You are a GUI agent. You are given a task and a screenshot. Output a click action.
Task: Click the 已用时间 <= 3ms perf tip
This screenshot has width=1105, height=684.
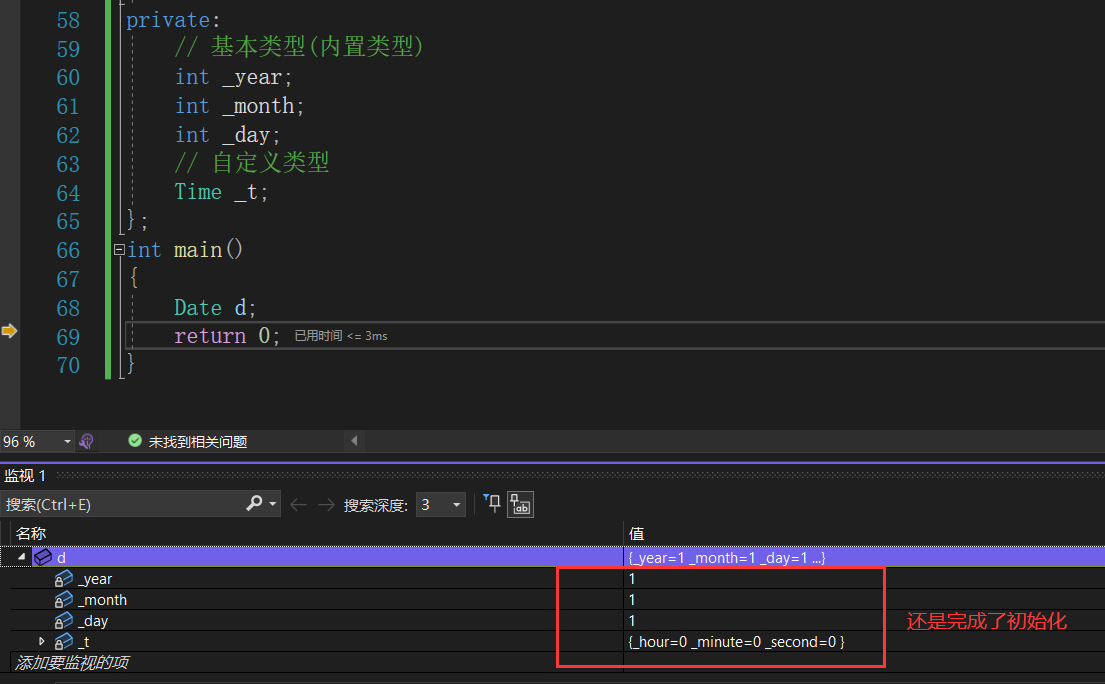(x=340, y=336)
